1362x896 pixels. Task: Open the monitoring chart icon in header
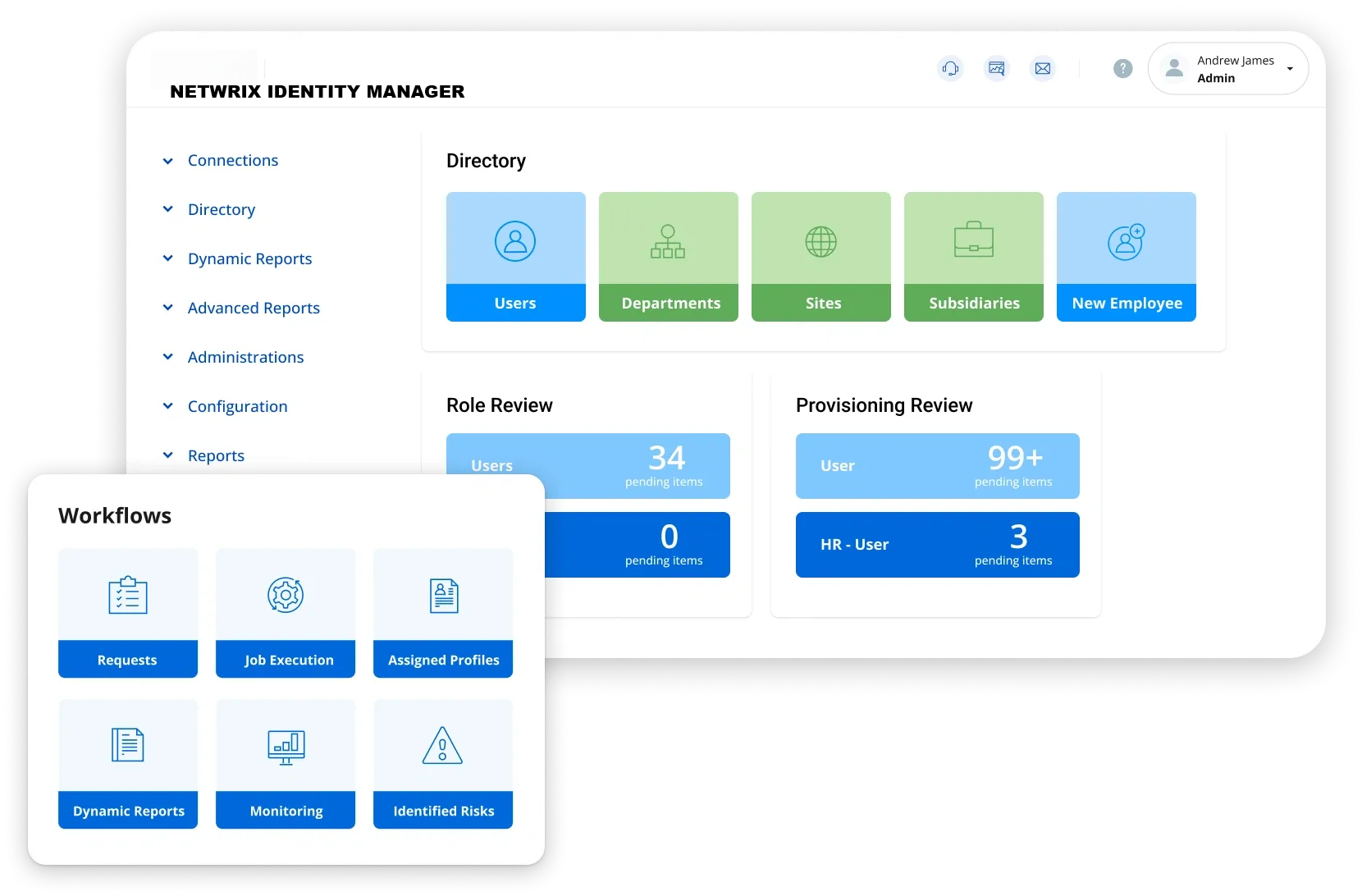[996, 68]
